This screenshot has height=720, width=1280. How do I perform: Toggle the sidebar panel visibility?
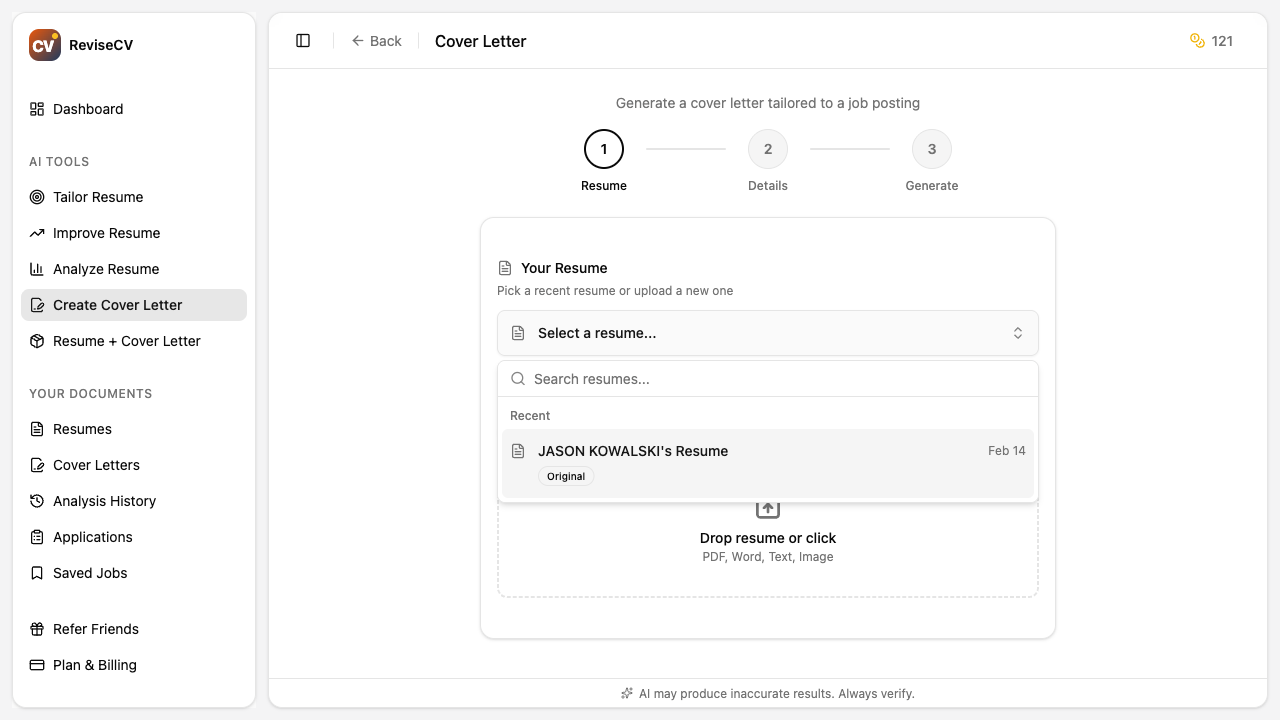click(302, 40)
